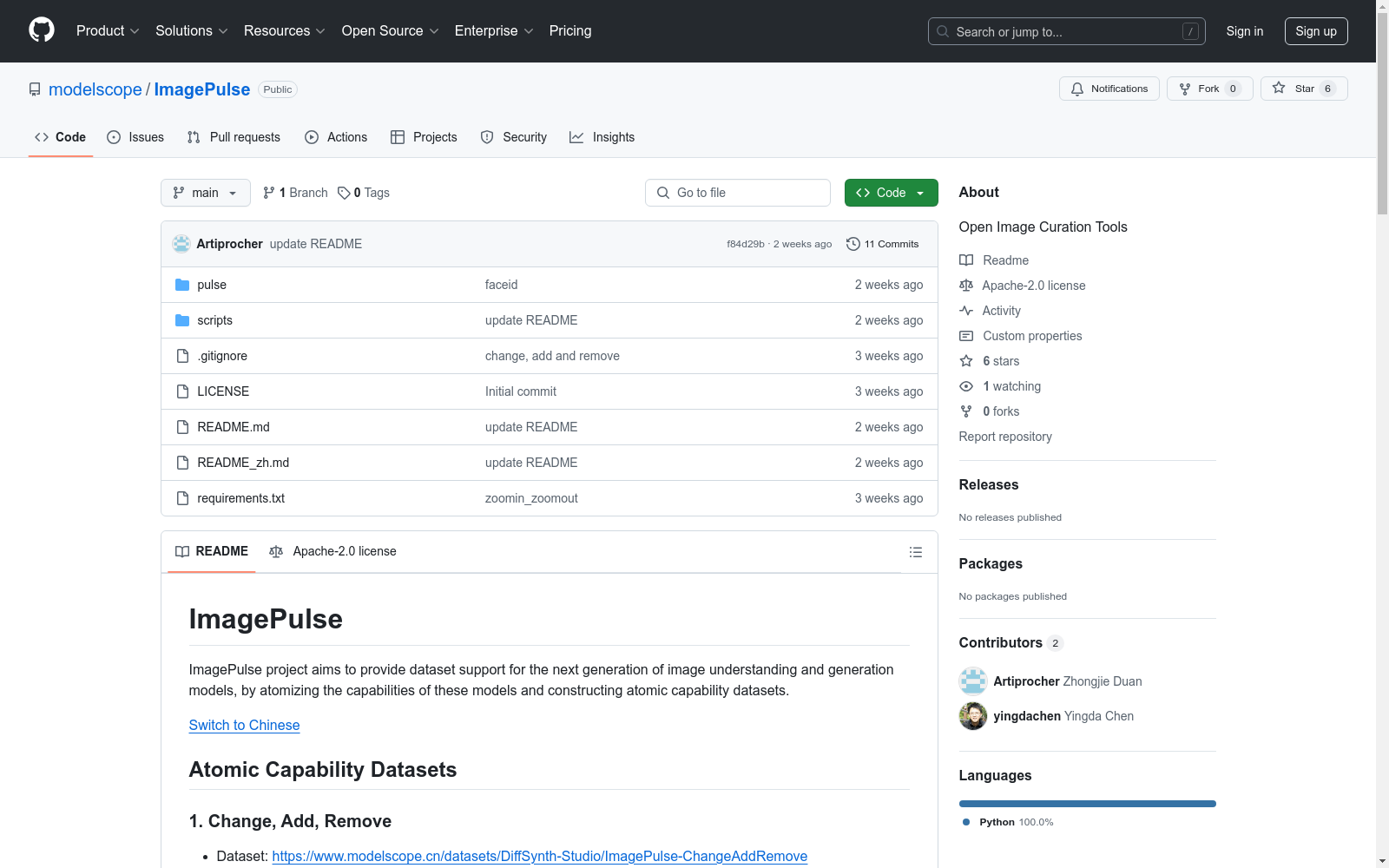This screenshot has height=868, width=1389.
Task: Click the Go to file search field
Action: click(x=738, y=193)
